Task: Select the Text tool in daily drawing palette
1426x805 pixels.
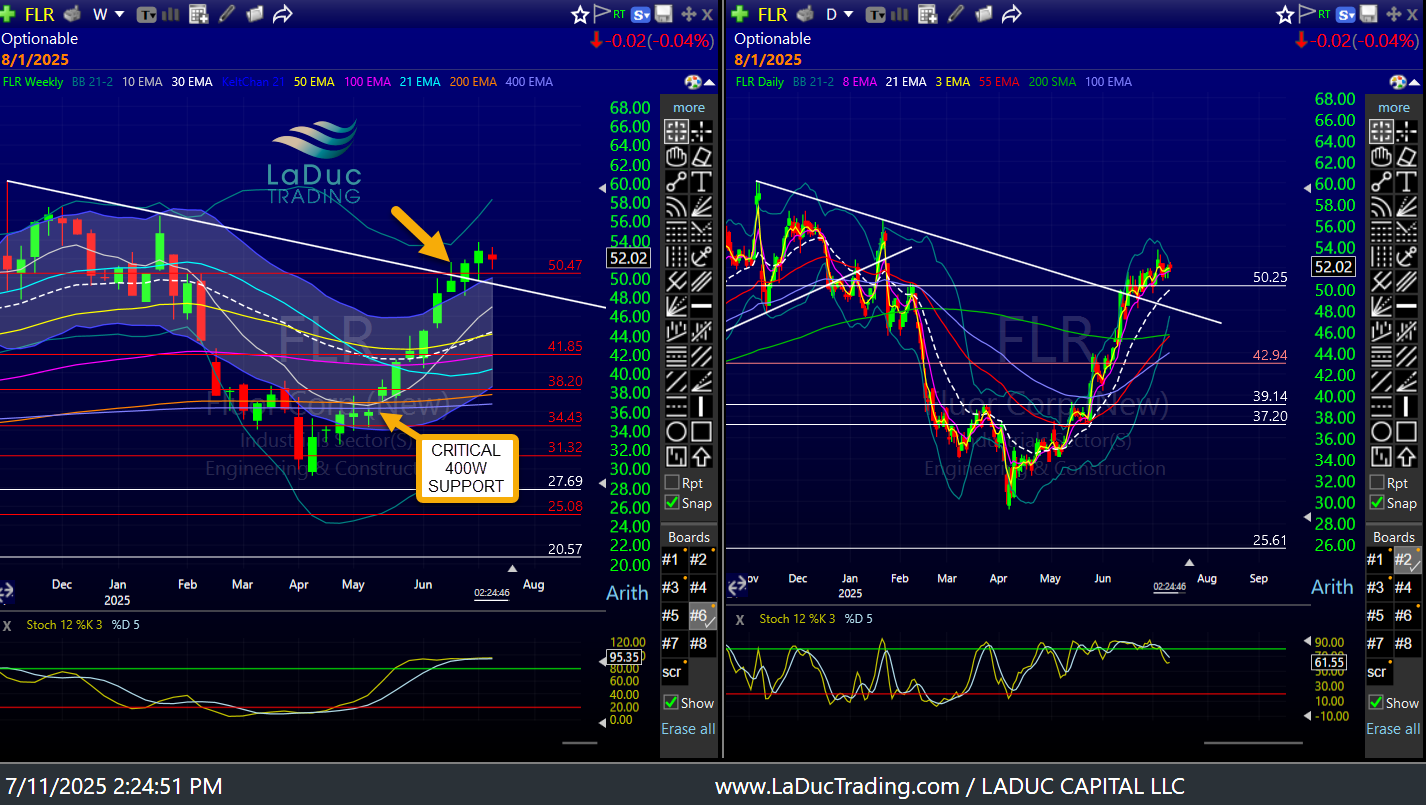Action: coord(1406,181)
